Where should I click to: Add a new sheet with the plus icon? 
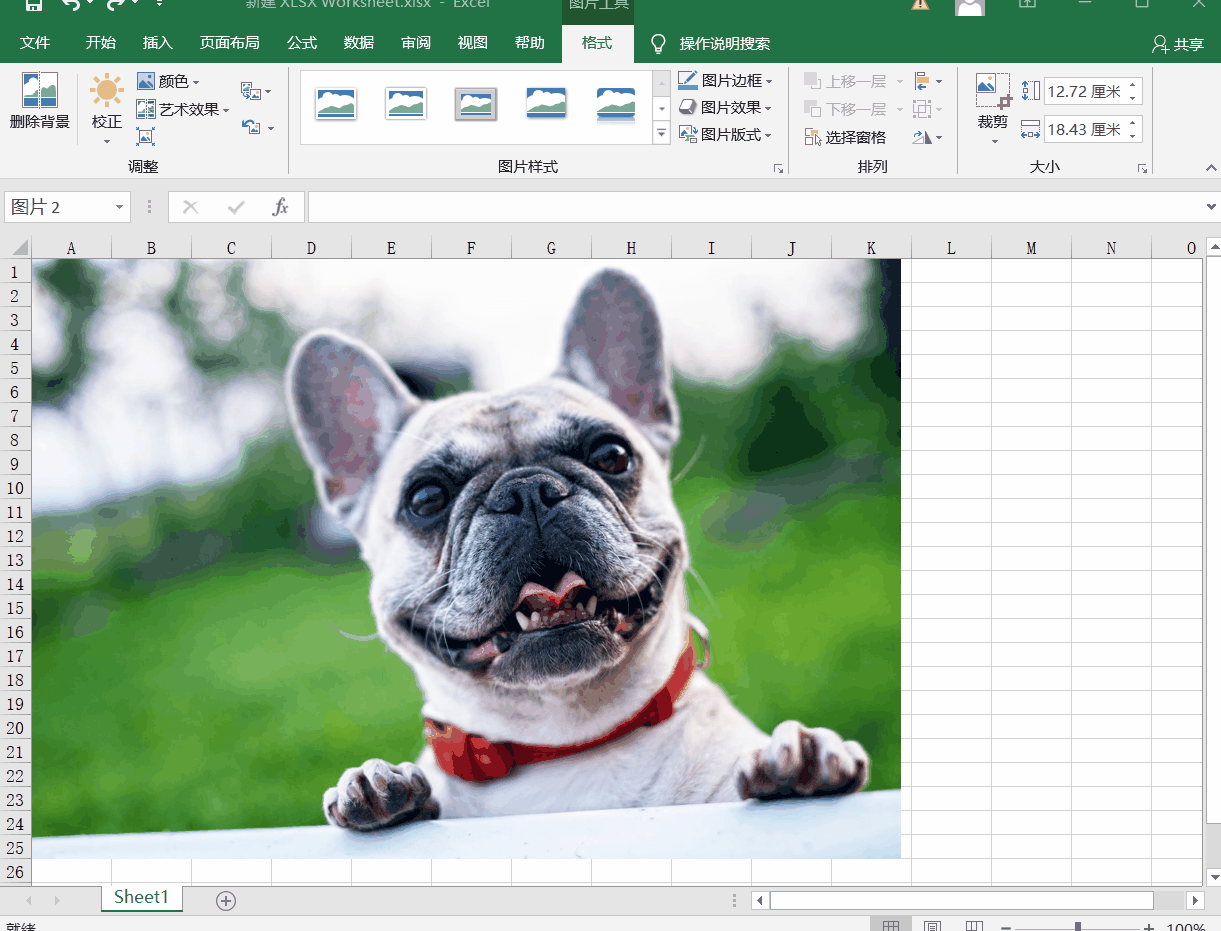pyautogui.click(x=226, y=901)
